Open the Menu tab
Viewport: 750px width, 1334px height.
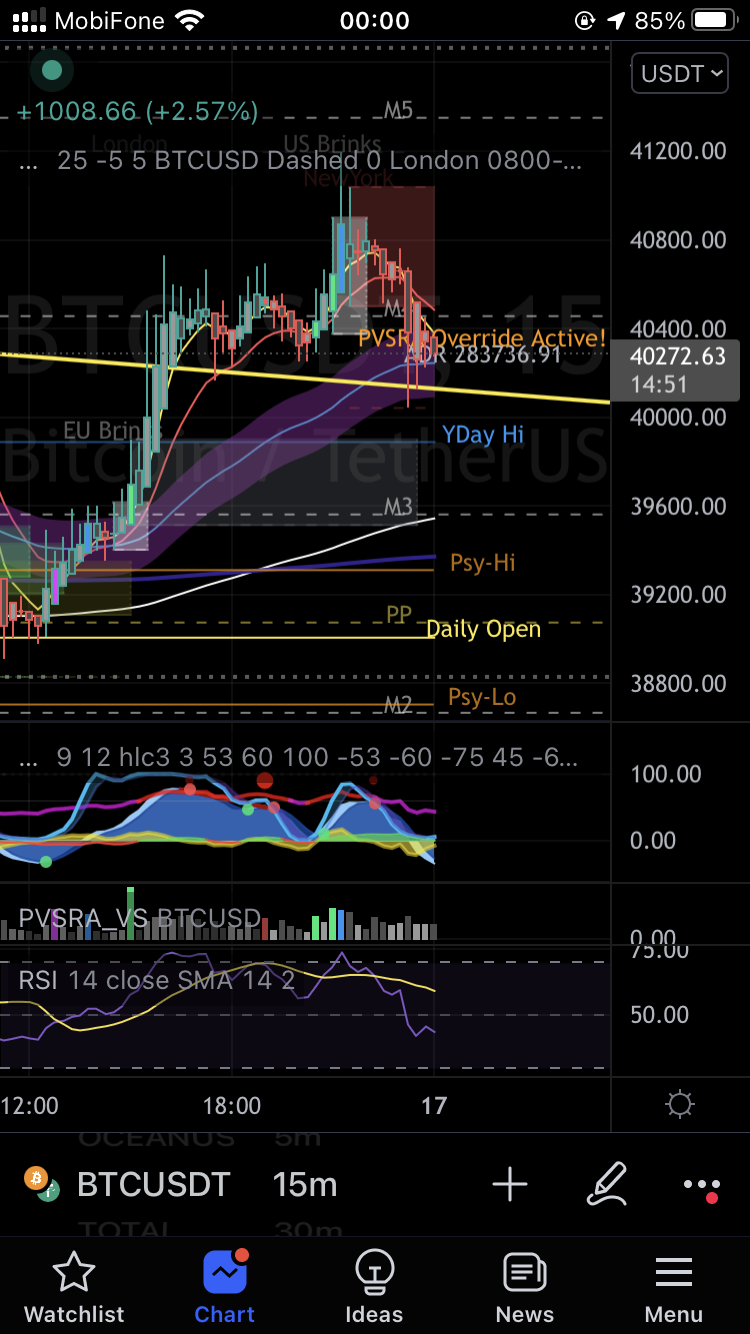pyautogui.click(x=674, y=1286)
